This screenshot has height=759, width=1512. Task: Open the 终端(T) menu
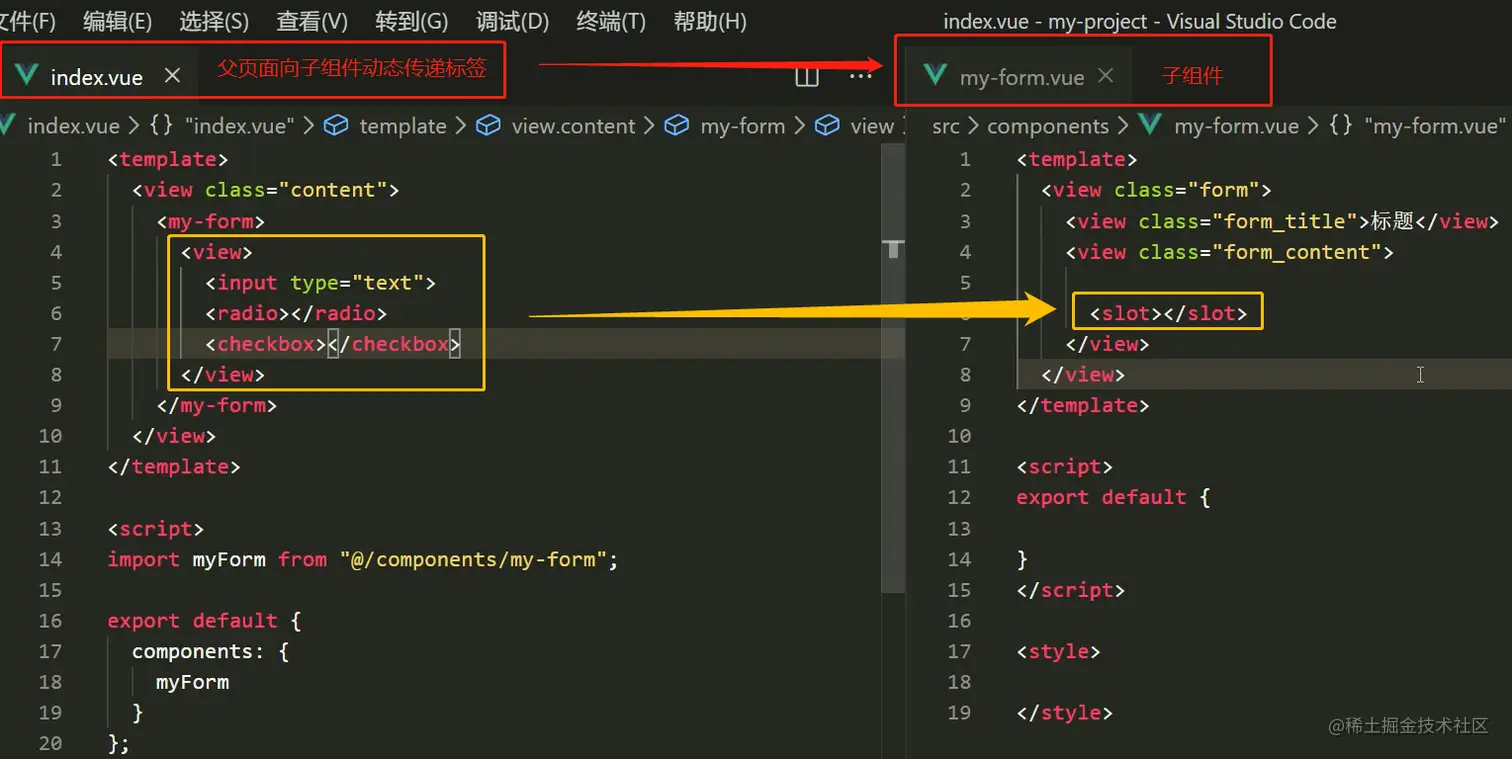tap(611, 21)
